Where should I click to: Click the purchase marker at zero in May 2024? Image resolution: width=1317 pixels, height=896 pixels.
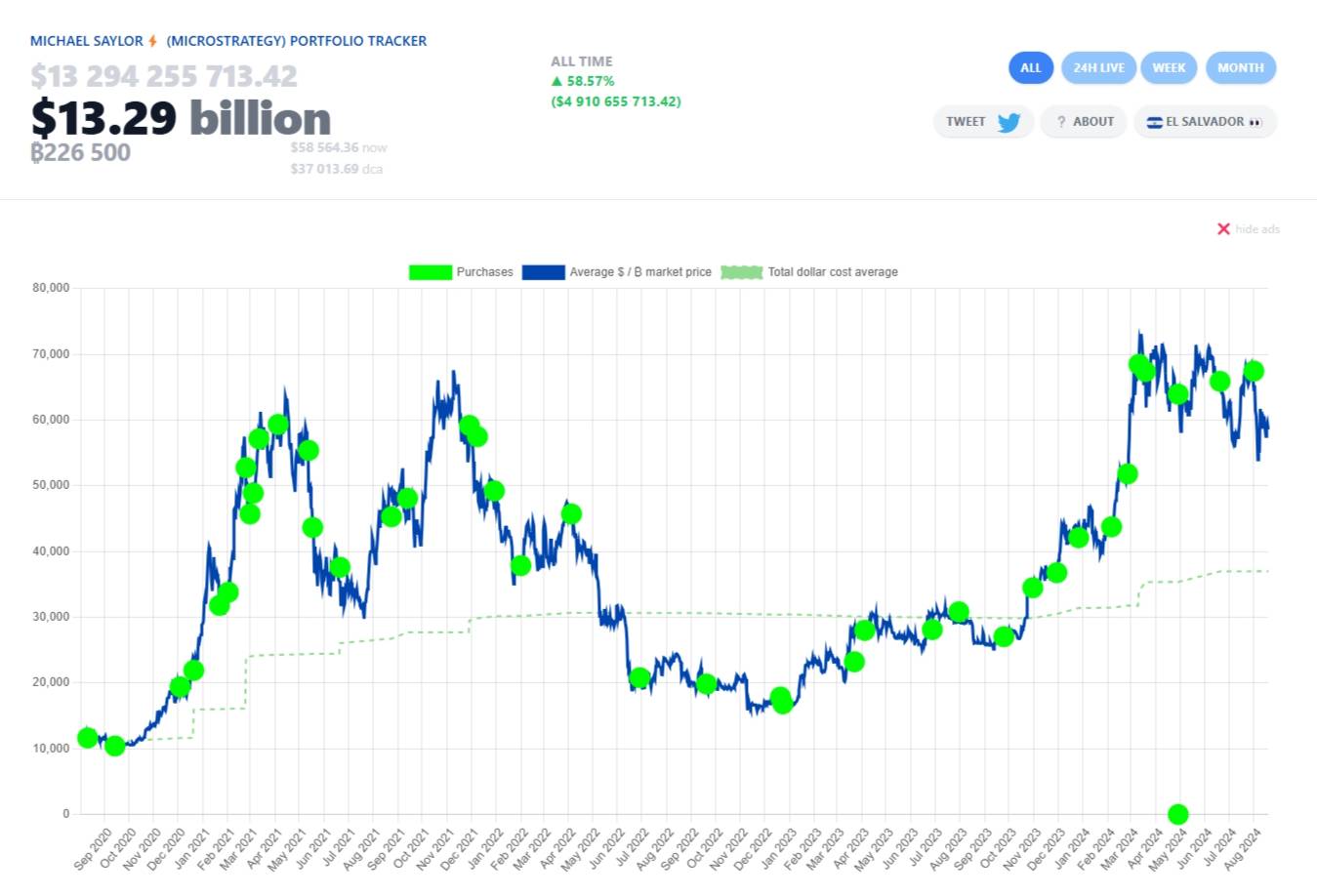point(1178,814)
